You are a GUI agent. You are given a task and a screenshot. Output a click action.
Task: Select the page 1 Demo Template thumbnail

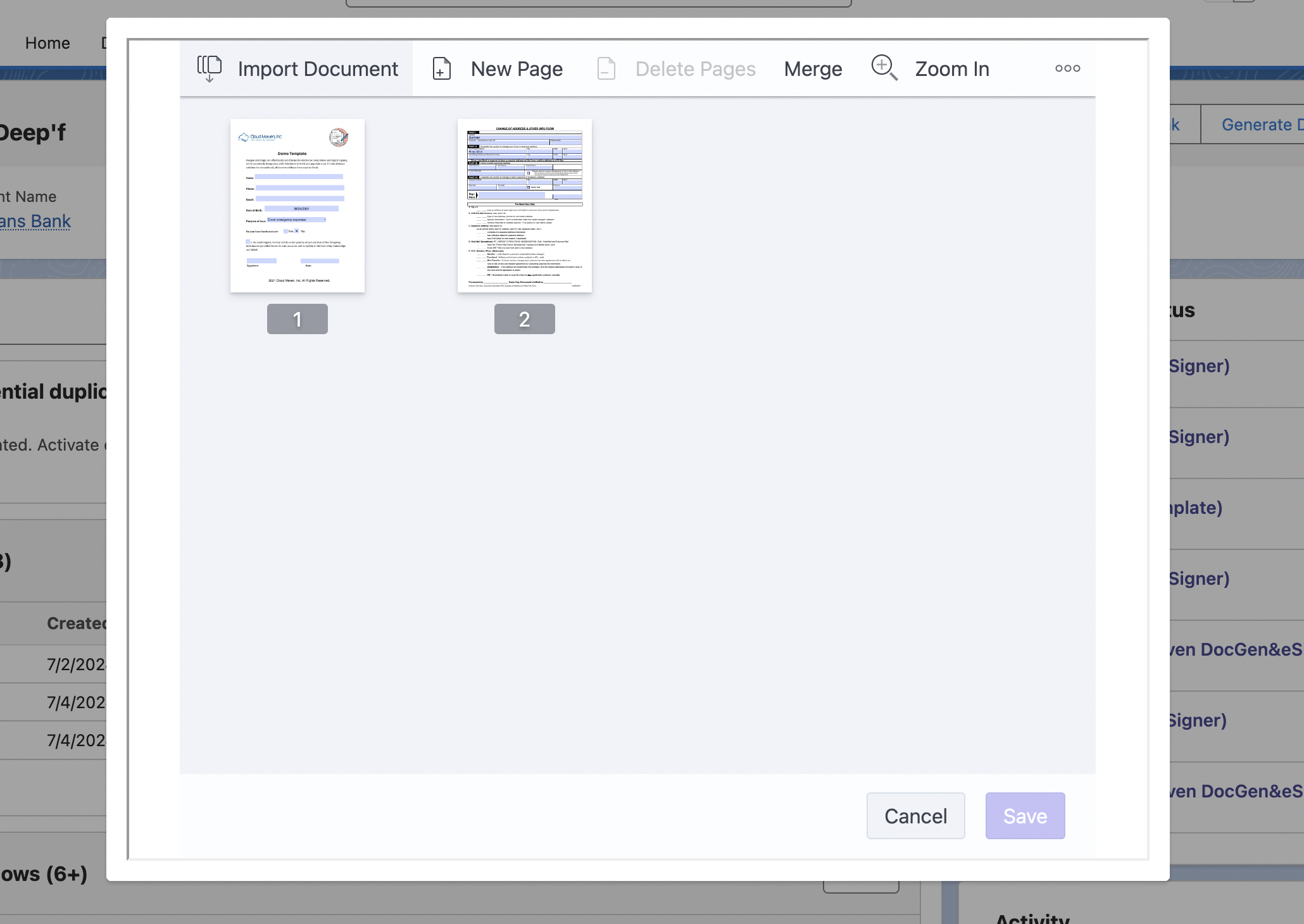tap(298, 205)
